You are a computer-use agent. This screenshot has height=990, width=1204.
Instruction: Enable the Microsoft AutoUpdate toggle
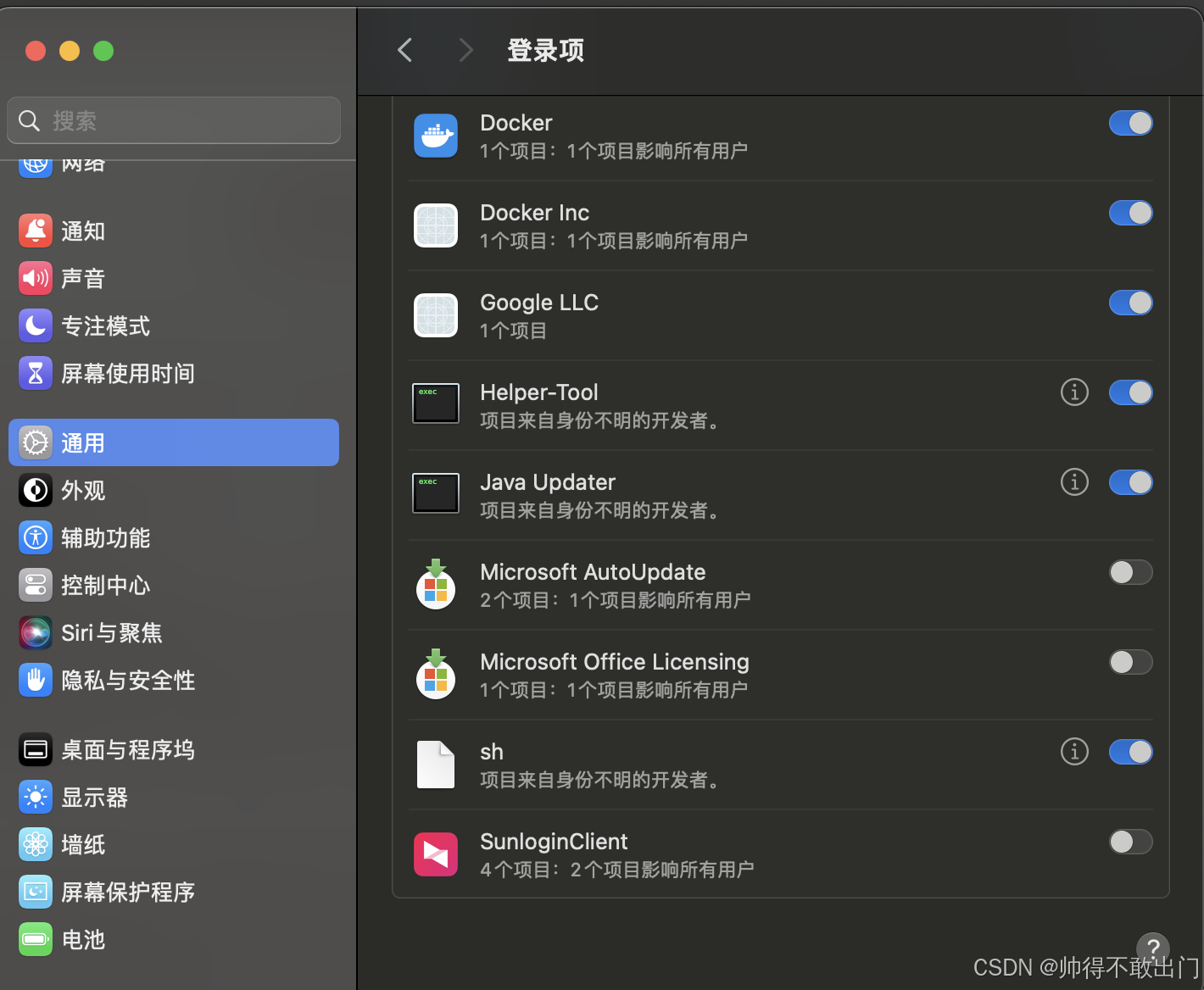coord(1131,572)
